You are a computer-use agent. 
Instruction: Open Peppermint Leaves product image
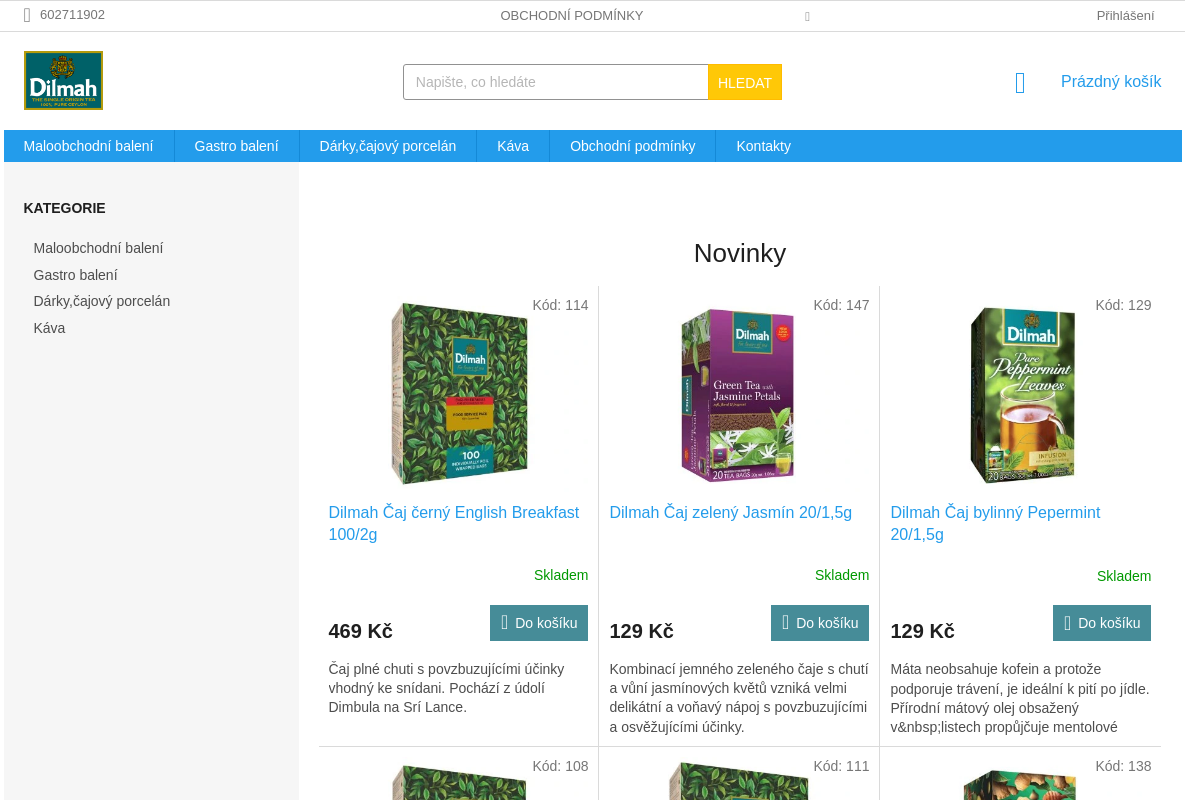click(x=1022, y=395)
